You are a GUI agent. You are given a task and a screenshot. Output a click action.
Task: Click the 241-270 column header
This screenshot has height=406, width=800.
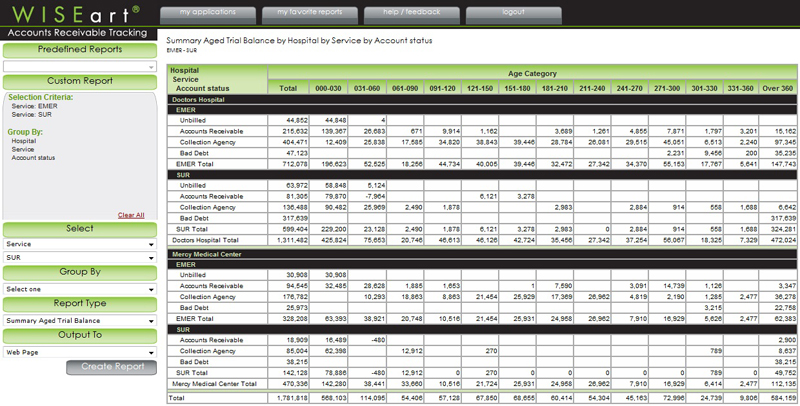coord(630,88)
